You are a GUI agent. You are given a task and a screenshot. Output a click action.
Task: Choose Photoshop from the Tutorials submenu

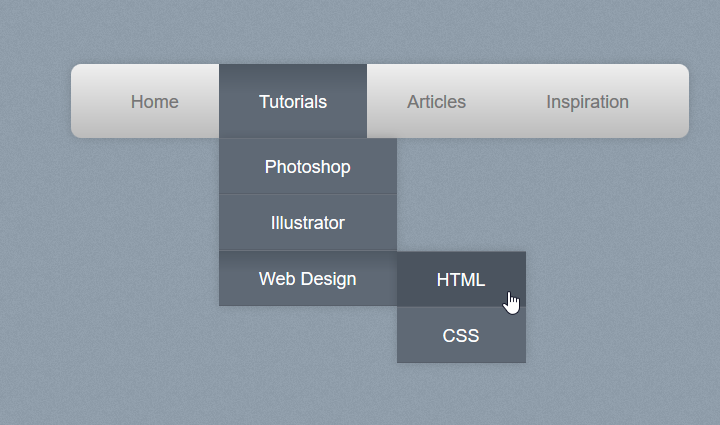coord(307,167)
